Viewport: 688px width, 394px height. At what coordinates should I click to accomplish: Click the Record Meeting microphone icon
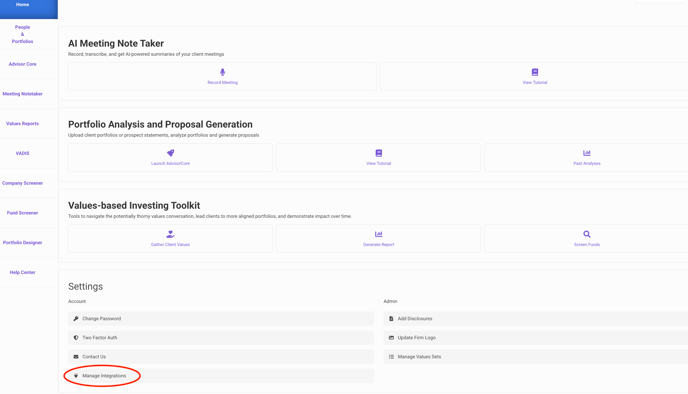[222, 72]
